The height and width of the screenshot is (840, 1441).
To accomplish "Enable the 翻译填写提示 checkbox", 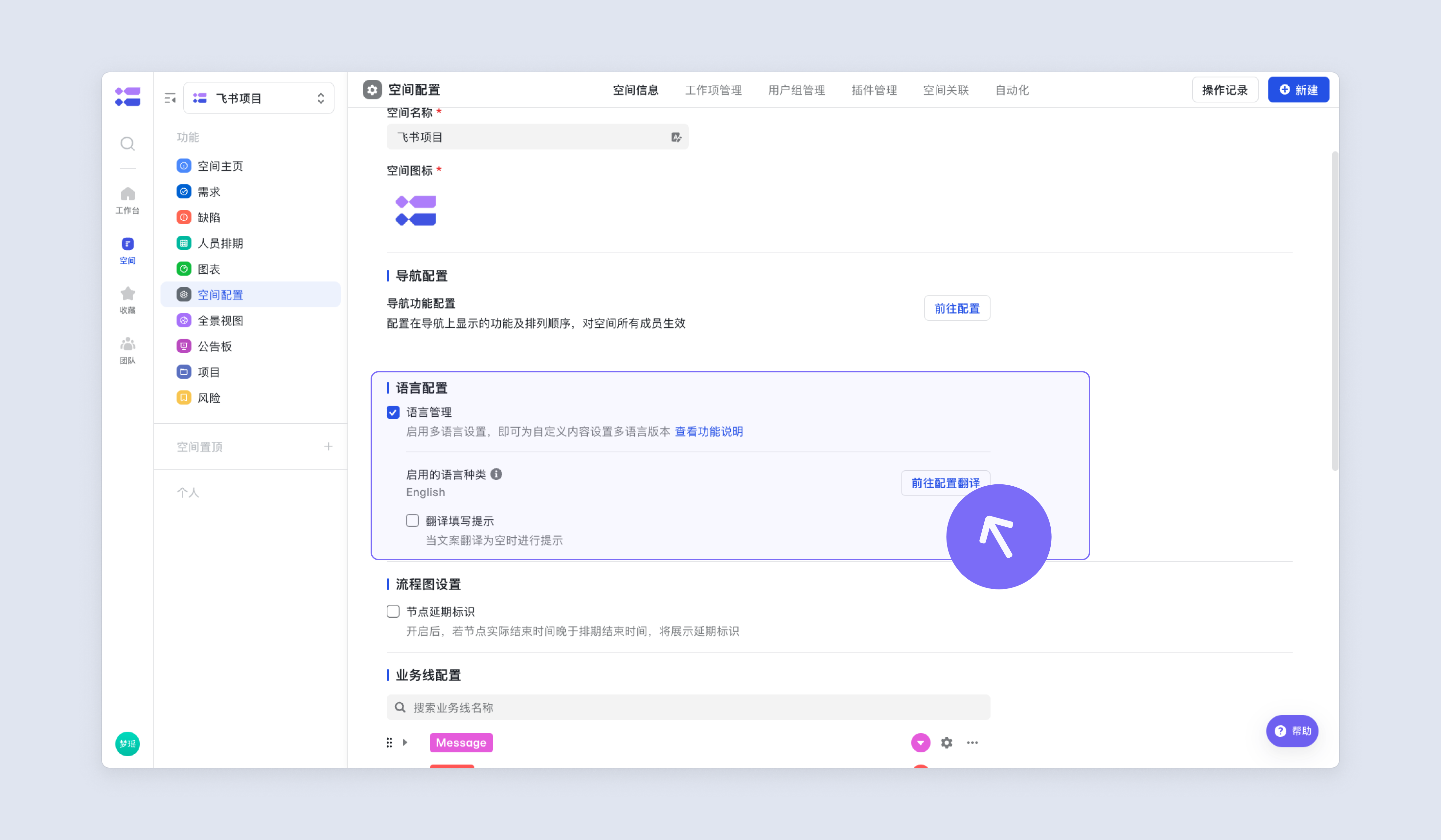I will tap(412, 520).
